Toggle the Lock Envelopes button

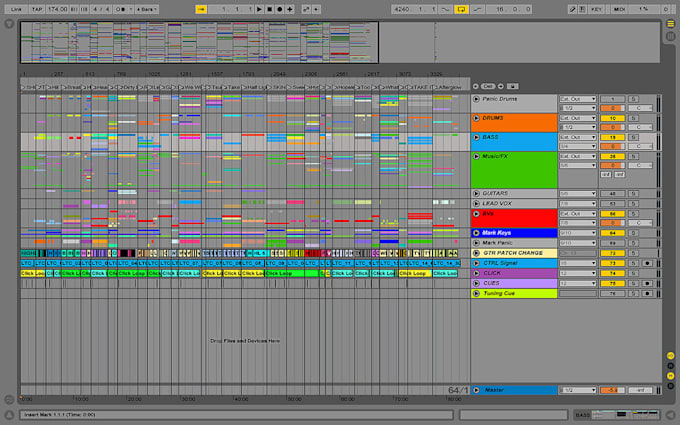pos(513,86)
